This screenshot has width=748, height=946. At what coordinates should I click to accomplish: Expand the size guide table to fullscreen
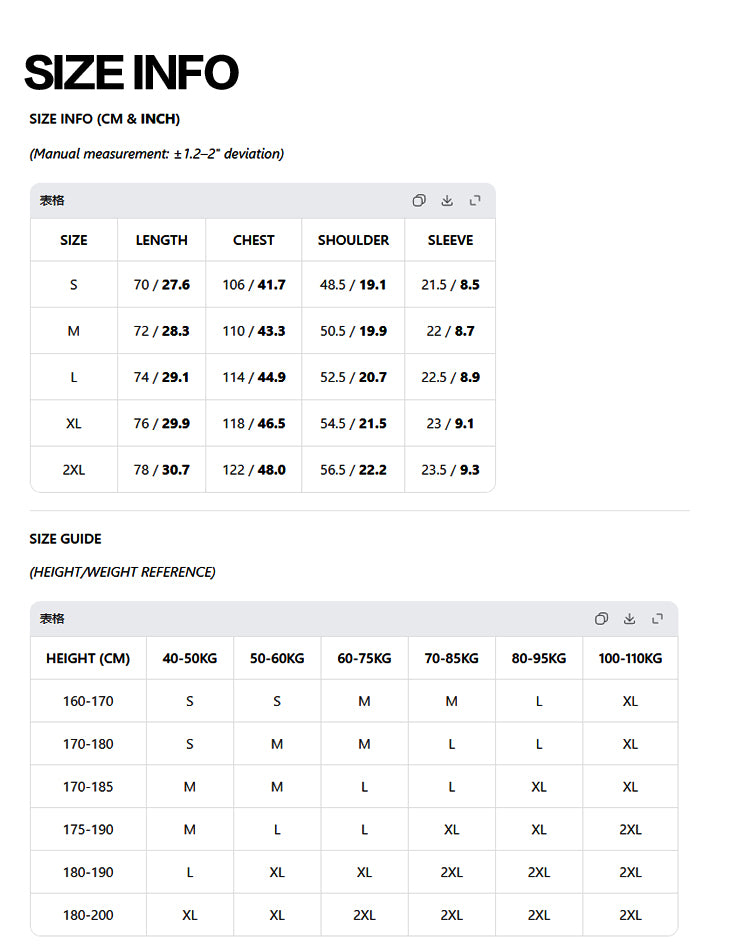pos(658,618)
